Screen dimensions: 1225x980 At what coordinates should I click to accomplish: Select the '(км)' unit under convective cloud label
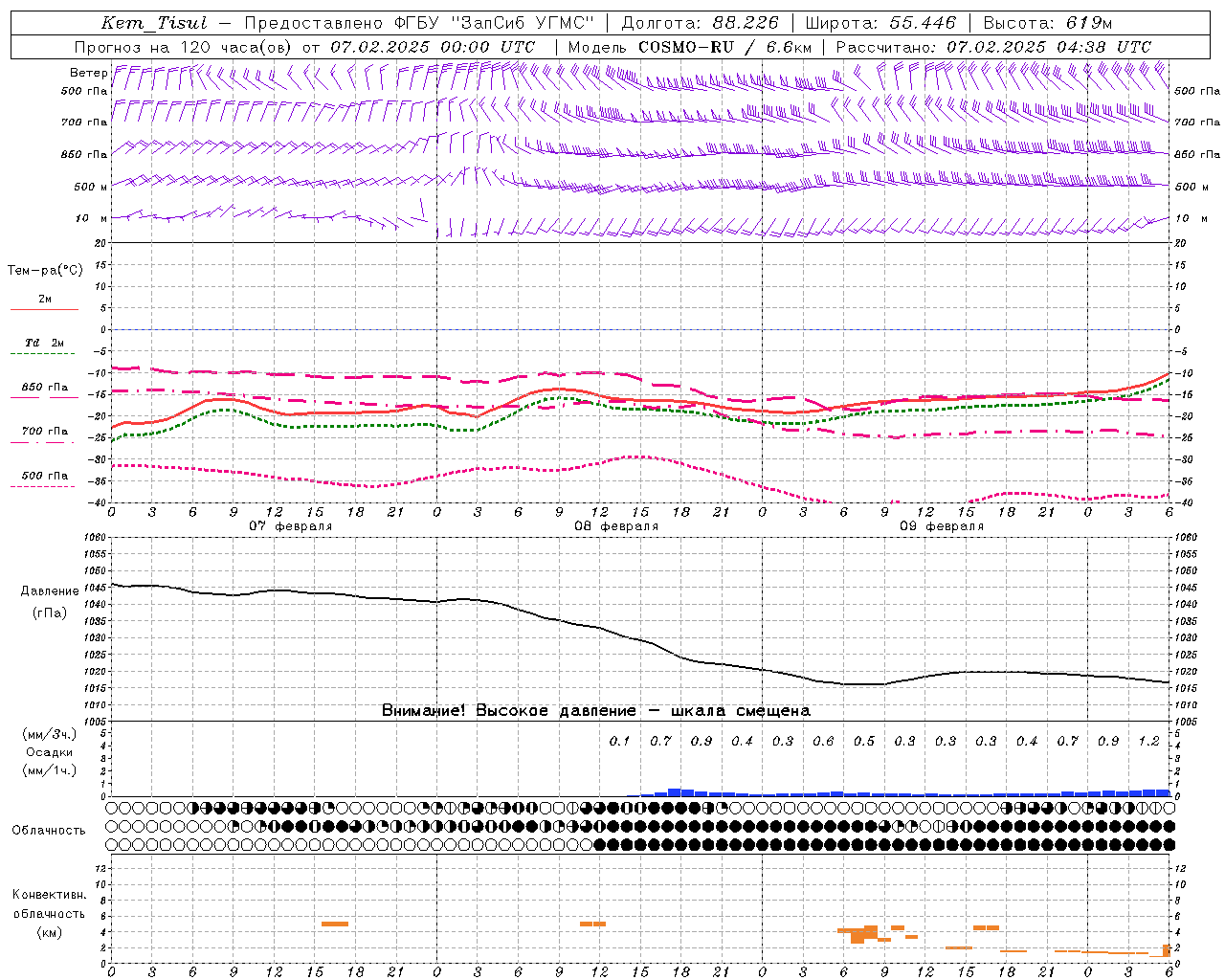pyautogui.click(x=49, y=932)
